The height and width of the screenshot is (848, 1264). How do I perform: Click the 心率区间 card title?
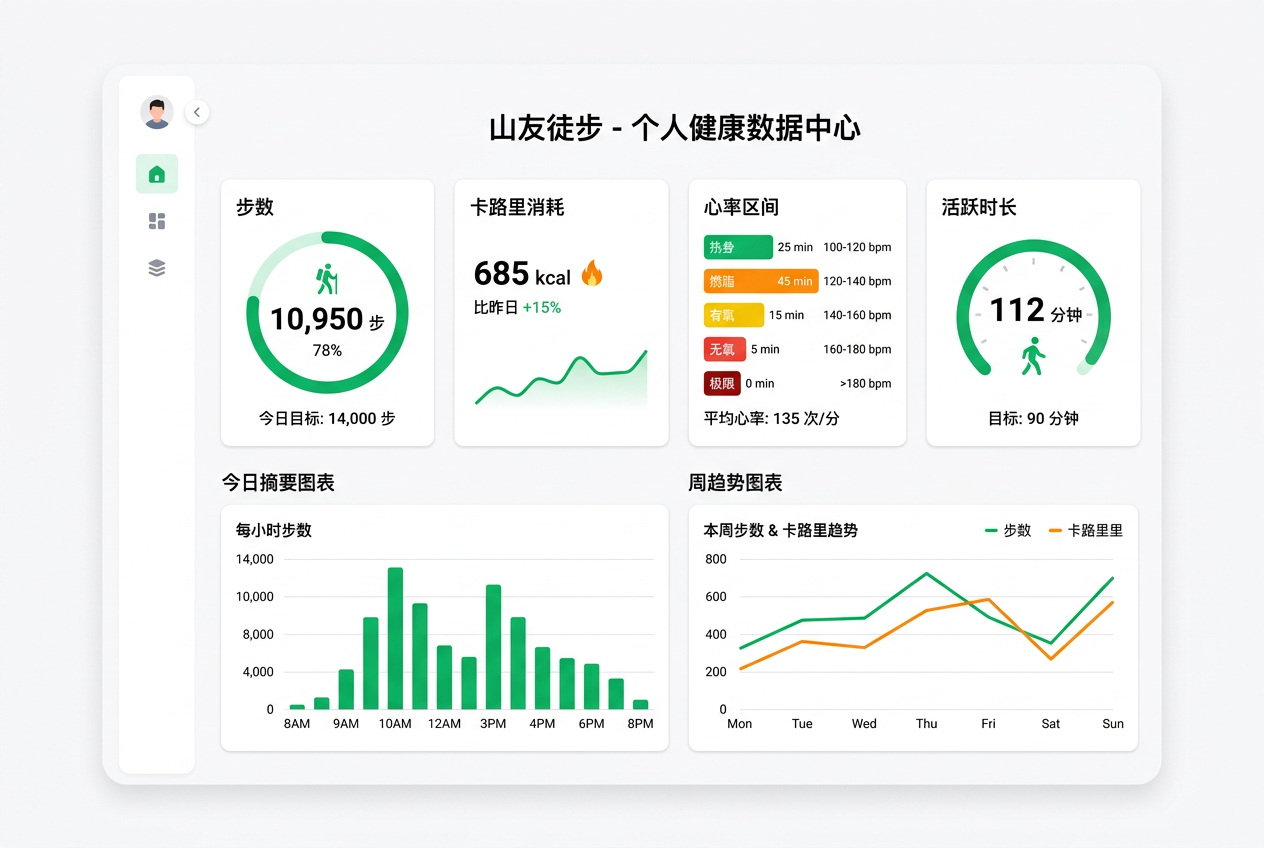(741, 207)
